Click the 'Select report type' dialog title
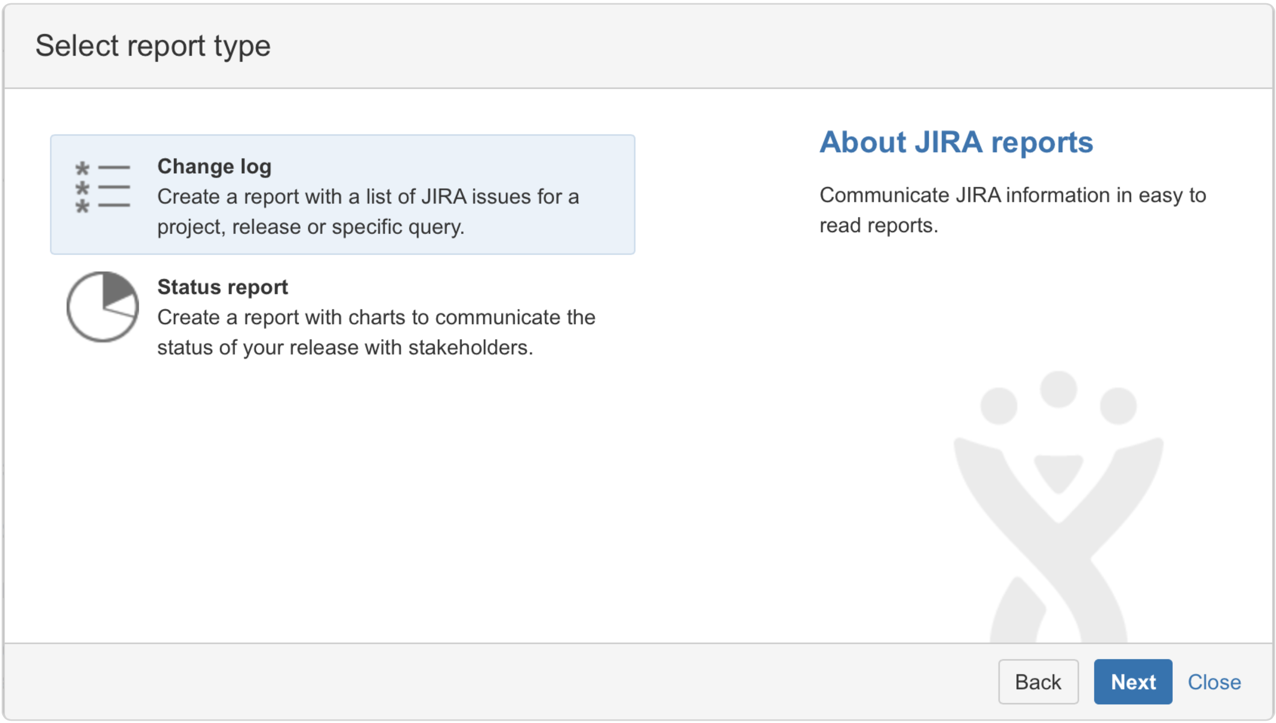 pos(153,46)
